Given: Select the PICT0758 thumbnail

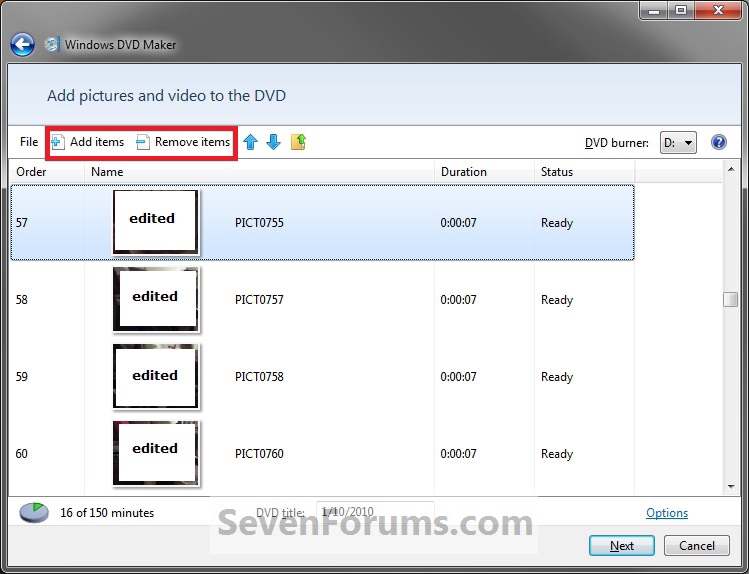Looking at the screenshot, I should click(156, 376).
